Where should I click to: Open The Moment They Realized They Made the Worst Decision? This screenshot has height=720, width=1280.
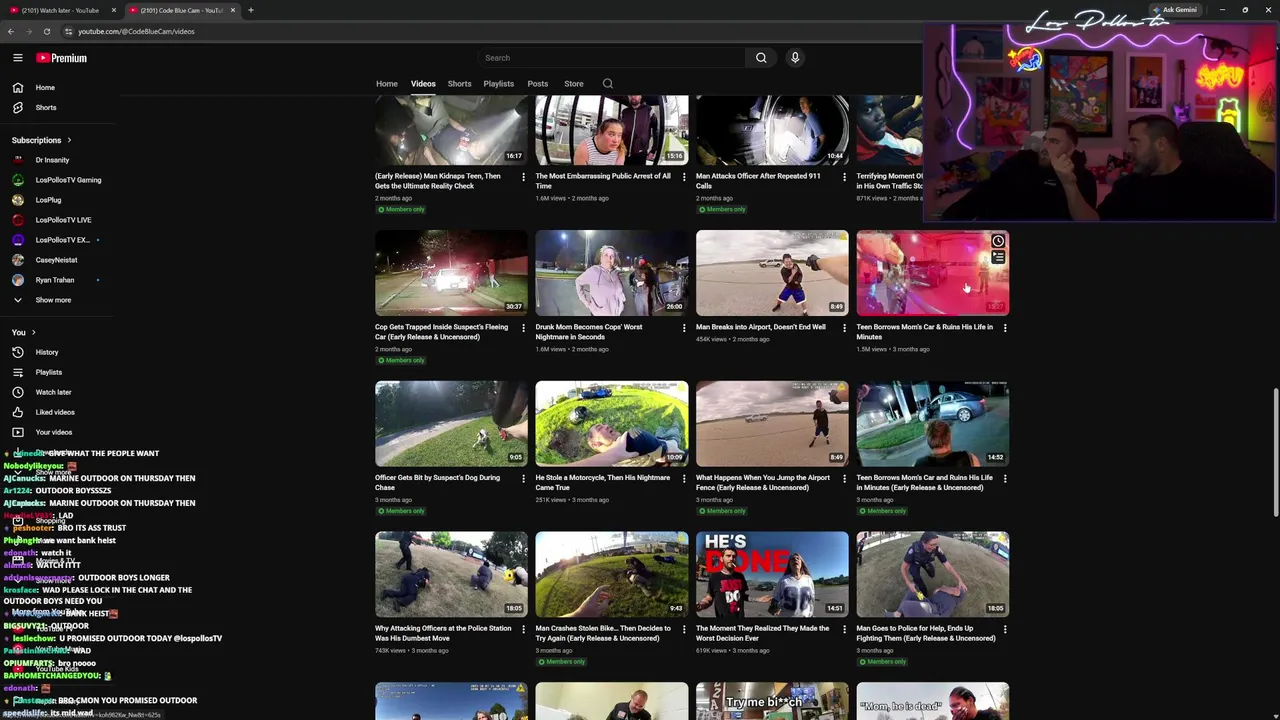pos(765,633)
